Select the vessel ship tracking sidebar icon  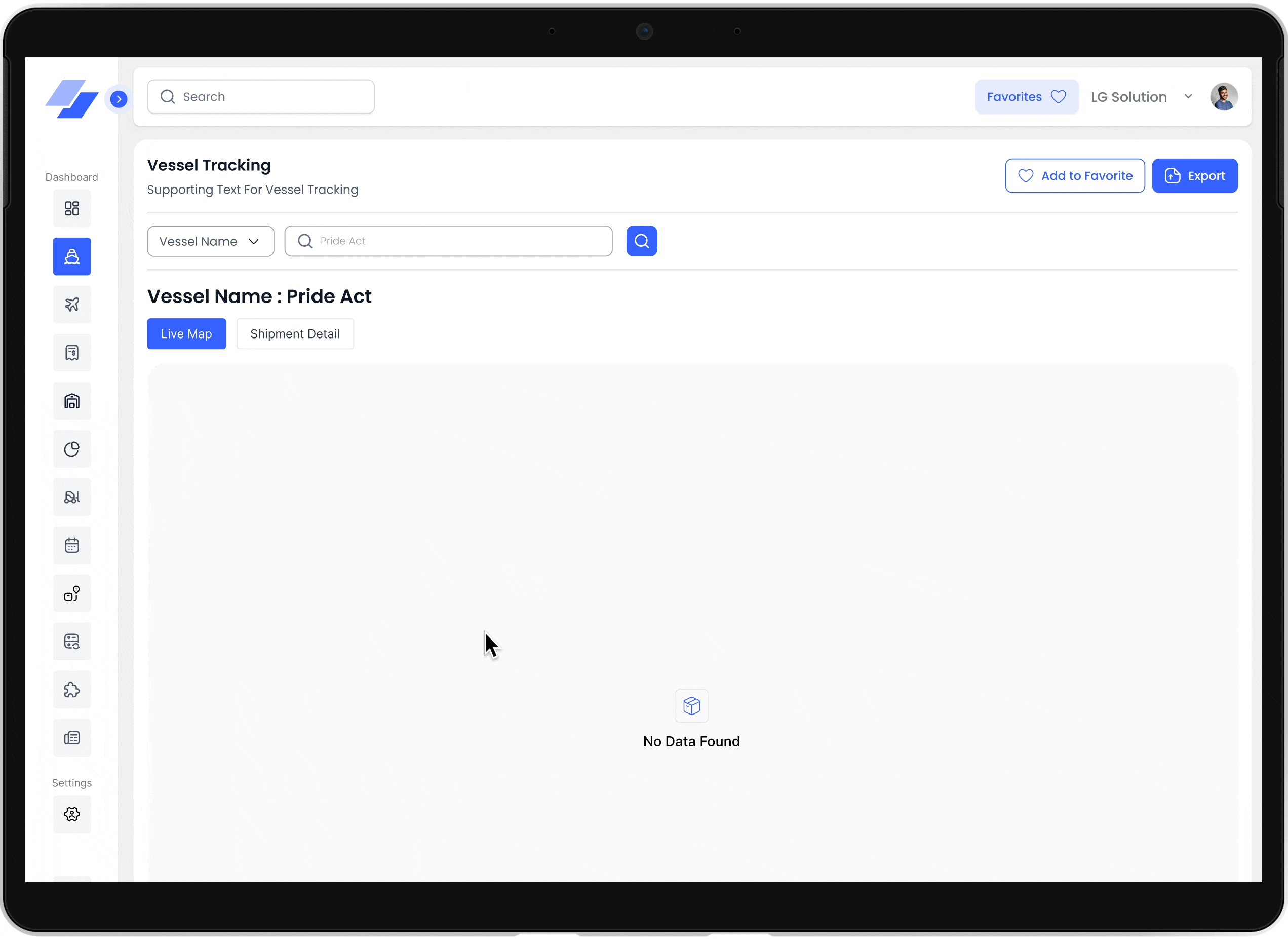(71, 257)
